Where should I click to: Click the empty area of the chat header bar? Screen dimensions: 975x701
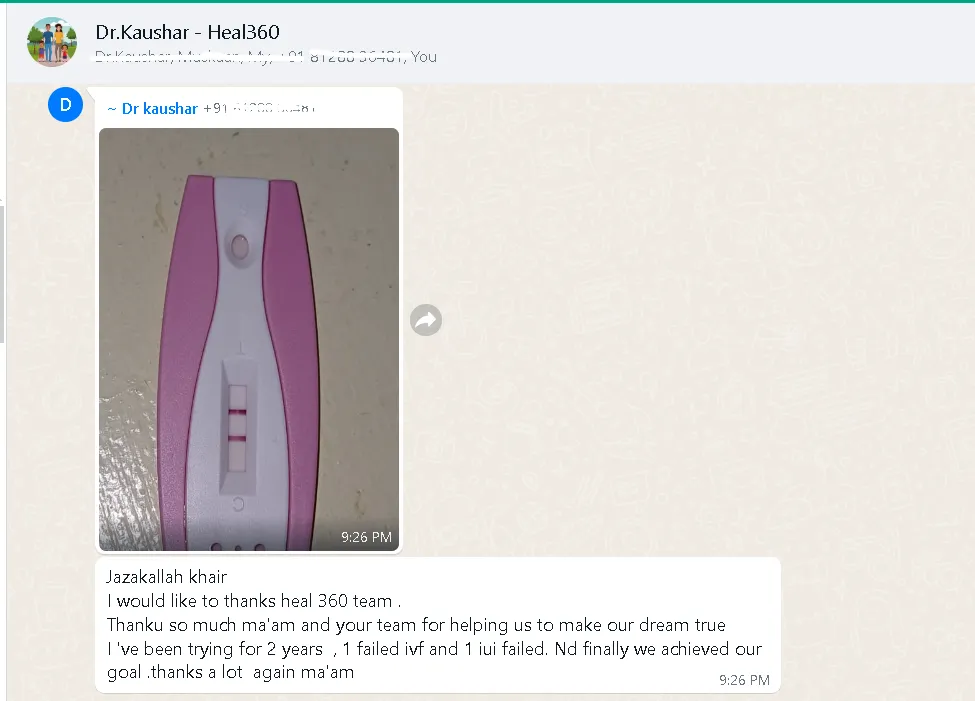(x=684, y=42)
